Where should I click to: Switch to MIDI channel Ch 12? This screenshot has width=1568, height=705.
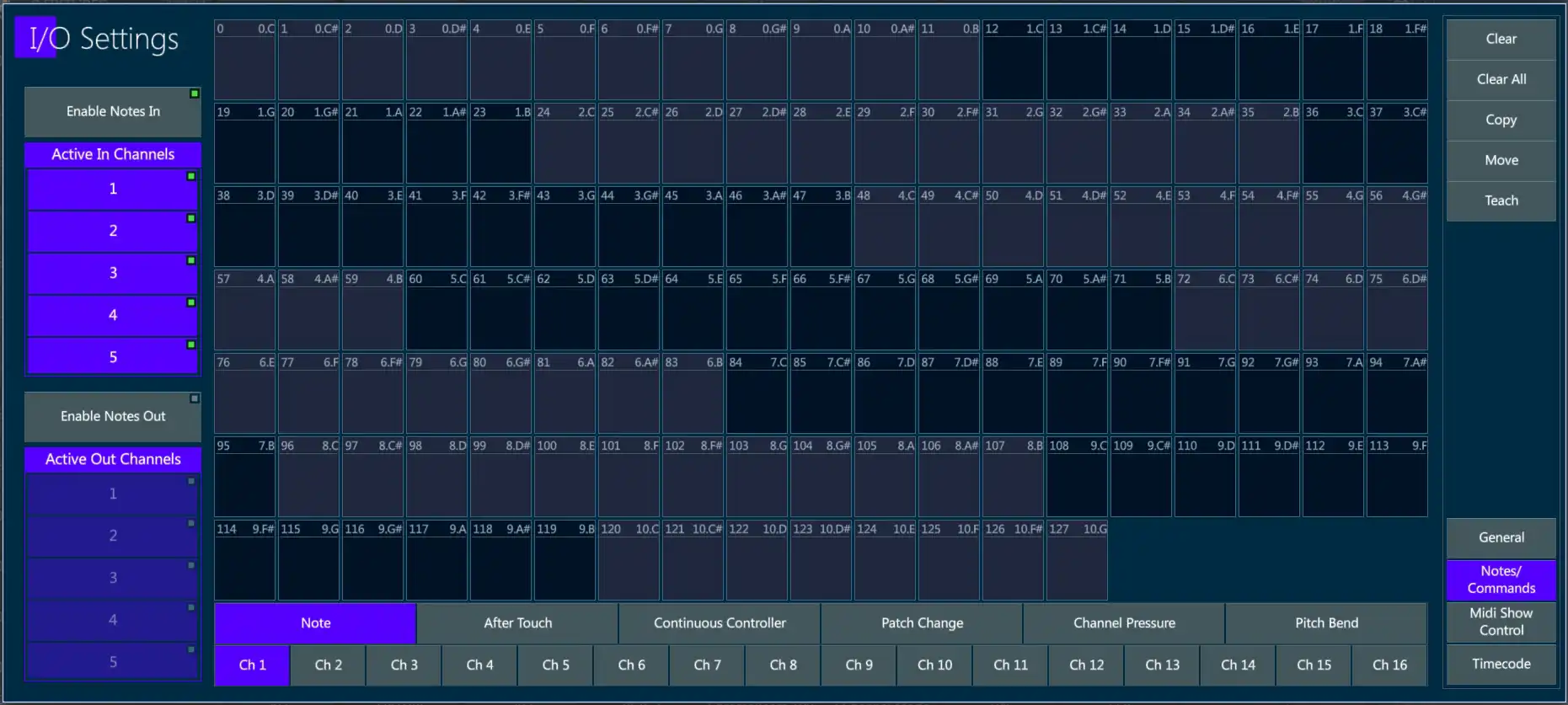pos(1086,665)
